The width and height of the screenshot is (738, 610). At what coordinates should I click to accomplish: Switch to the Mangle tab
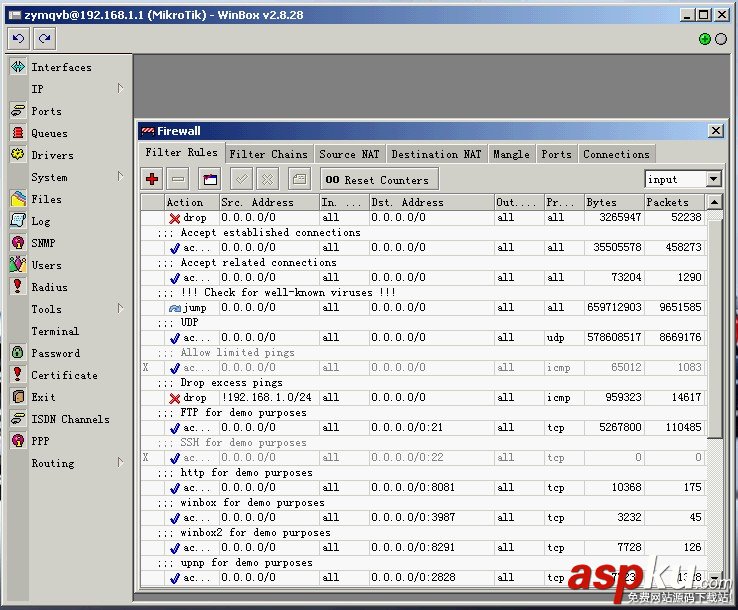tap(511, 154)
